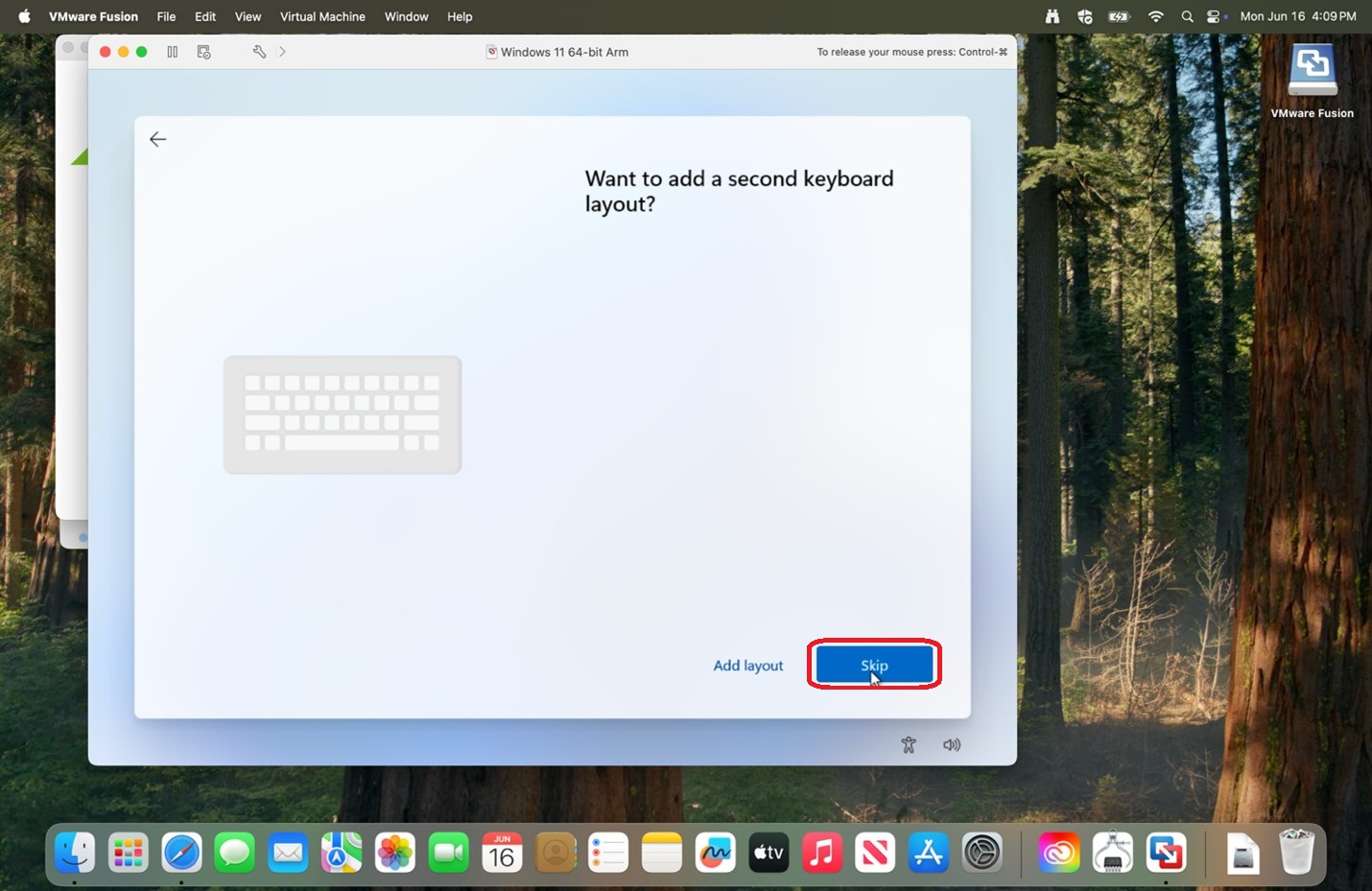
Task: Open the Trash in the Dock
Action: (1296, 852)
